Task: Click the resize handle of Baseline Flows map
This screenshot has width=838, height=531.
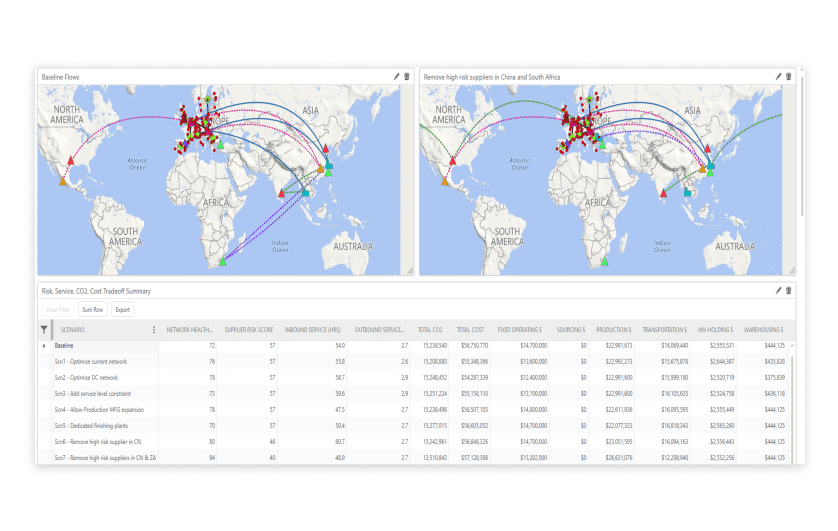Action: [410, 271]
